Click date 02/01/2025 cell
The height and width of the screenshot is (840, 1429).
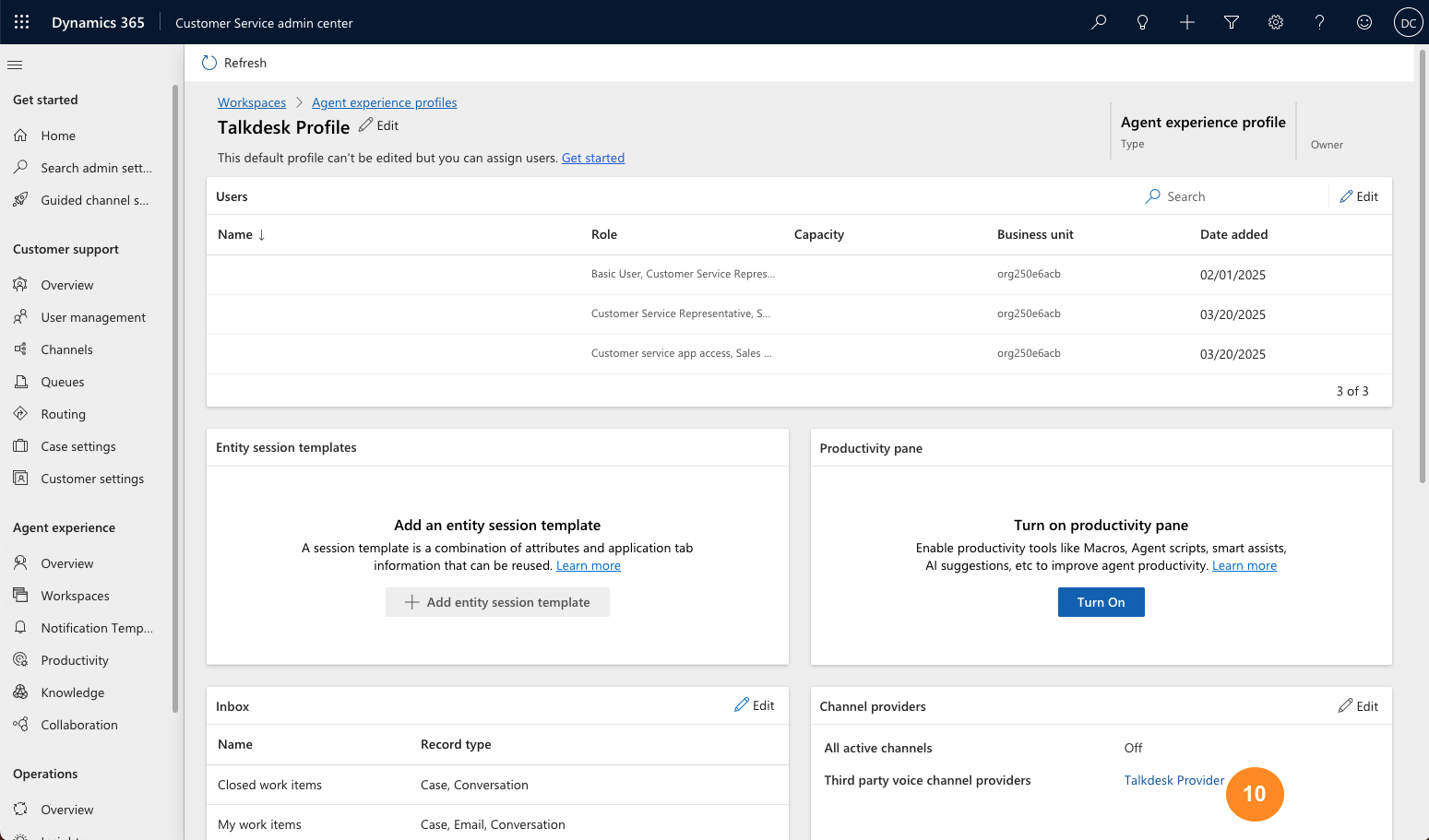click(x=1233, y=275)
